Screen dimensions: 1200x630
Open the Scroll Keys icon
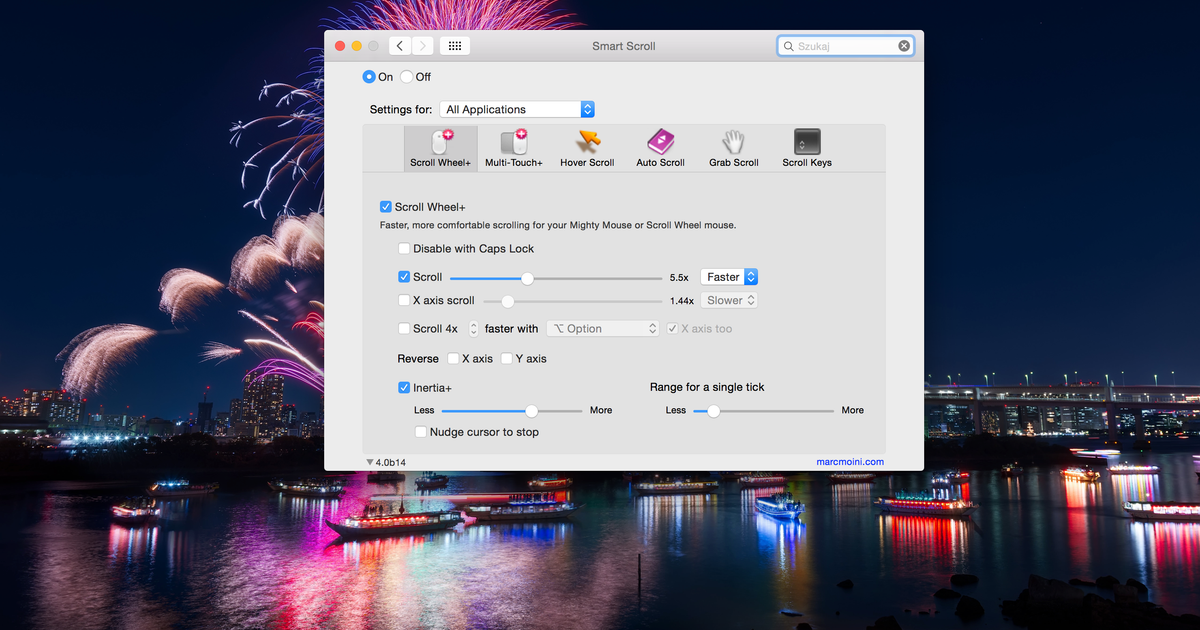click(x=807, y=141)
